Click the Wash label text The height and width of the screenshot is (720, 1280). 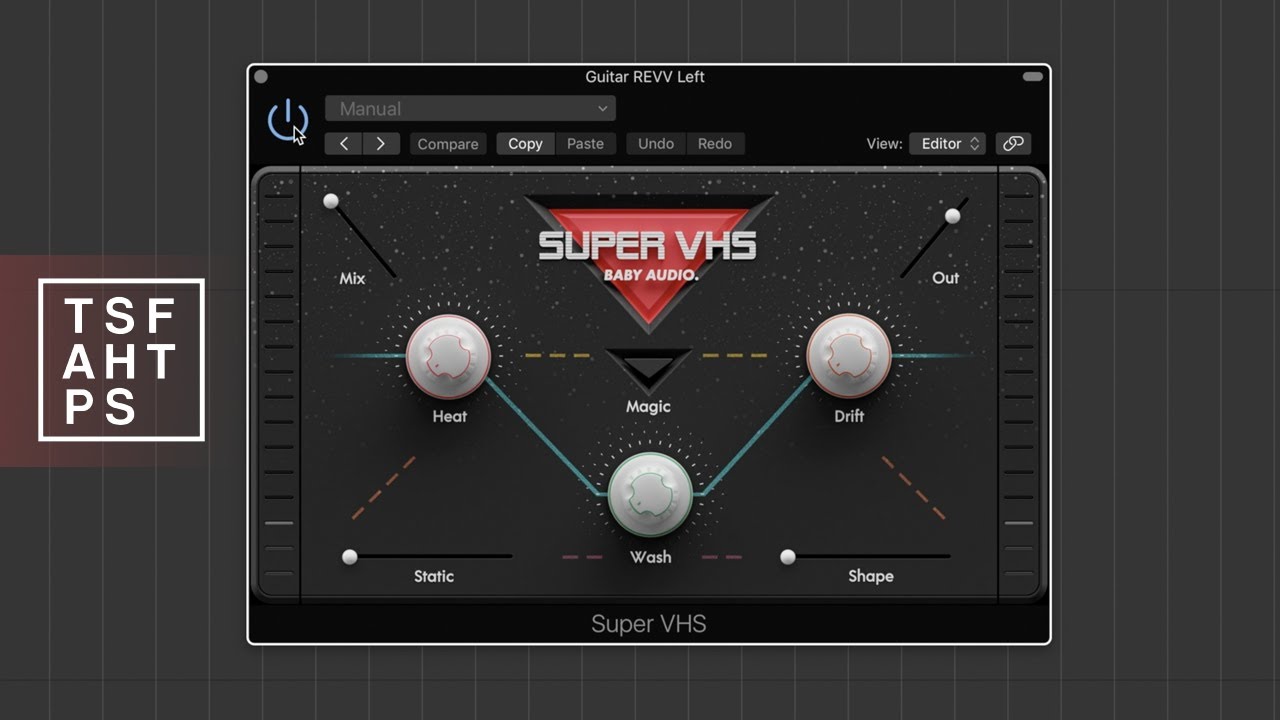coord(650,557)
